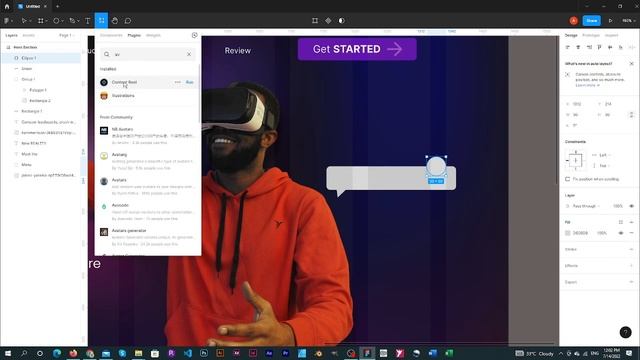Switch to the Components tab in popup
This screenshot has height=360, width=640.
point(111,36)
